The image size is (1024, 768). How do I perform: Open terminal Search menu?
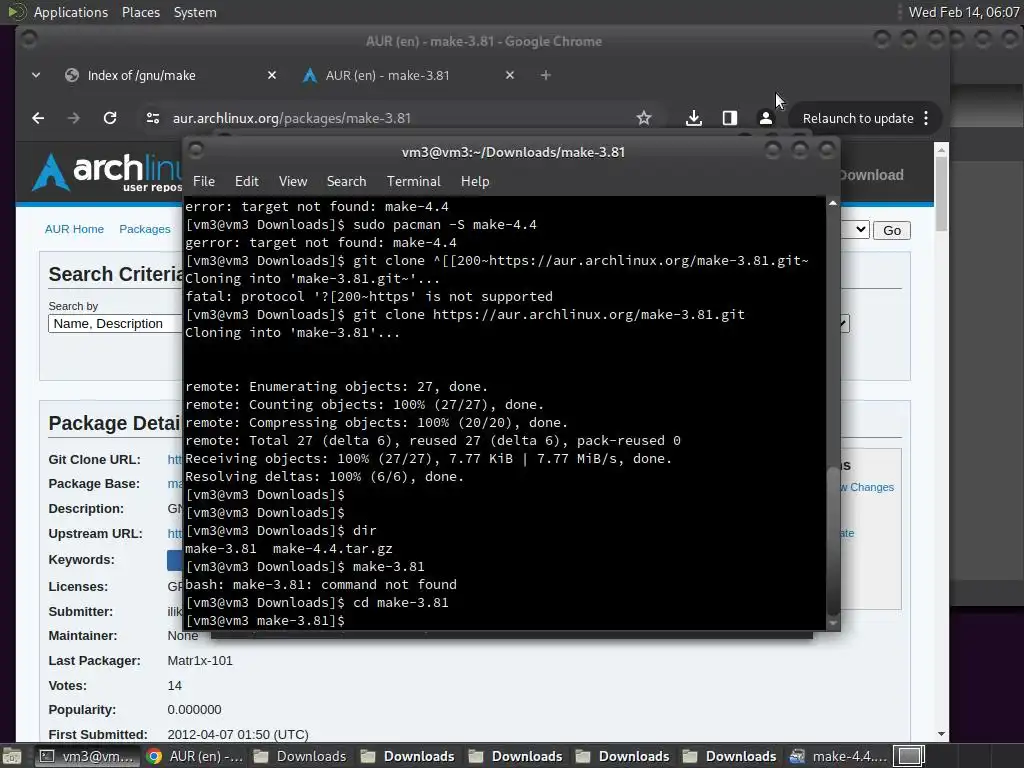pyautogui.click(x=346, y=181)
